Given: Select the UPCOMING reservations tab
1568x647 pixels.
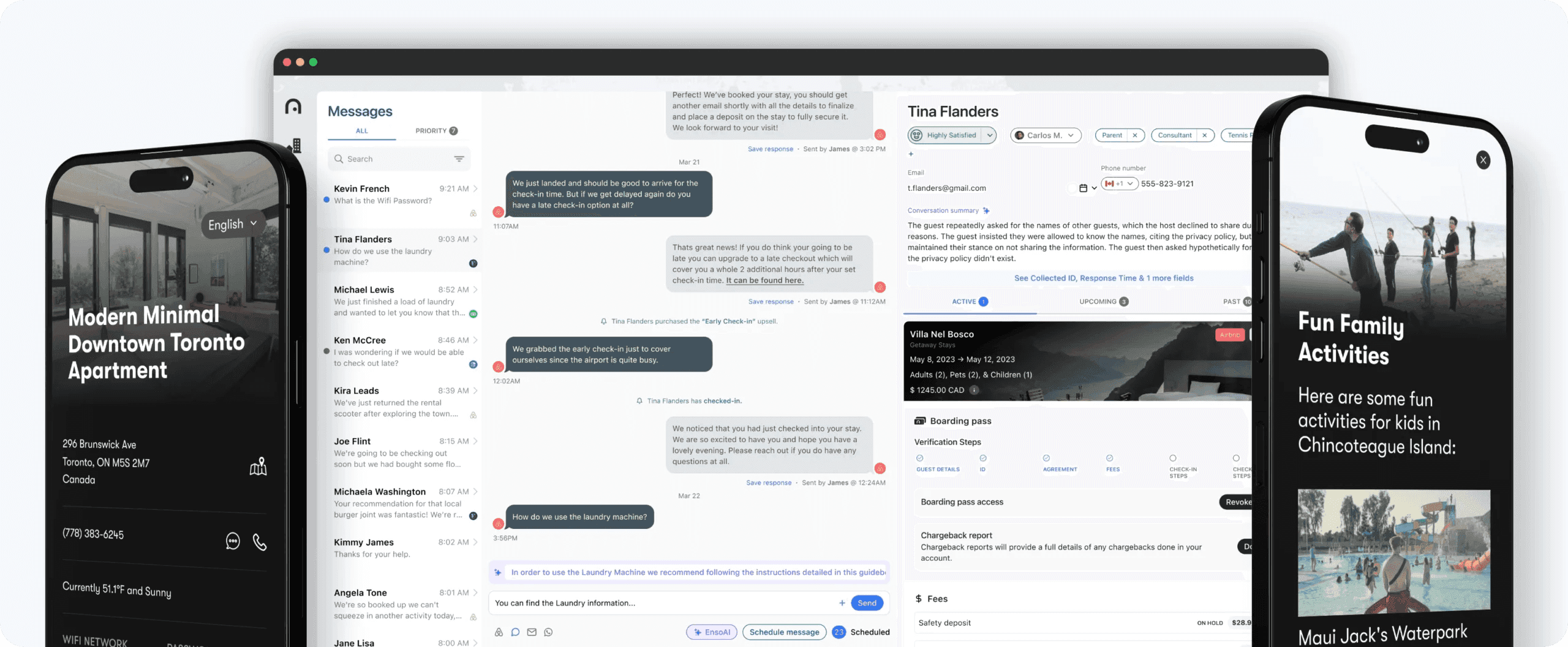Looking at the screenshot, I should pyautogui.click(x=1104, y=302).
